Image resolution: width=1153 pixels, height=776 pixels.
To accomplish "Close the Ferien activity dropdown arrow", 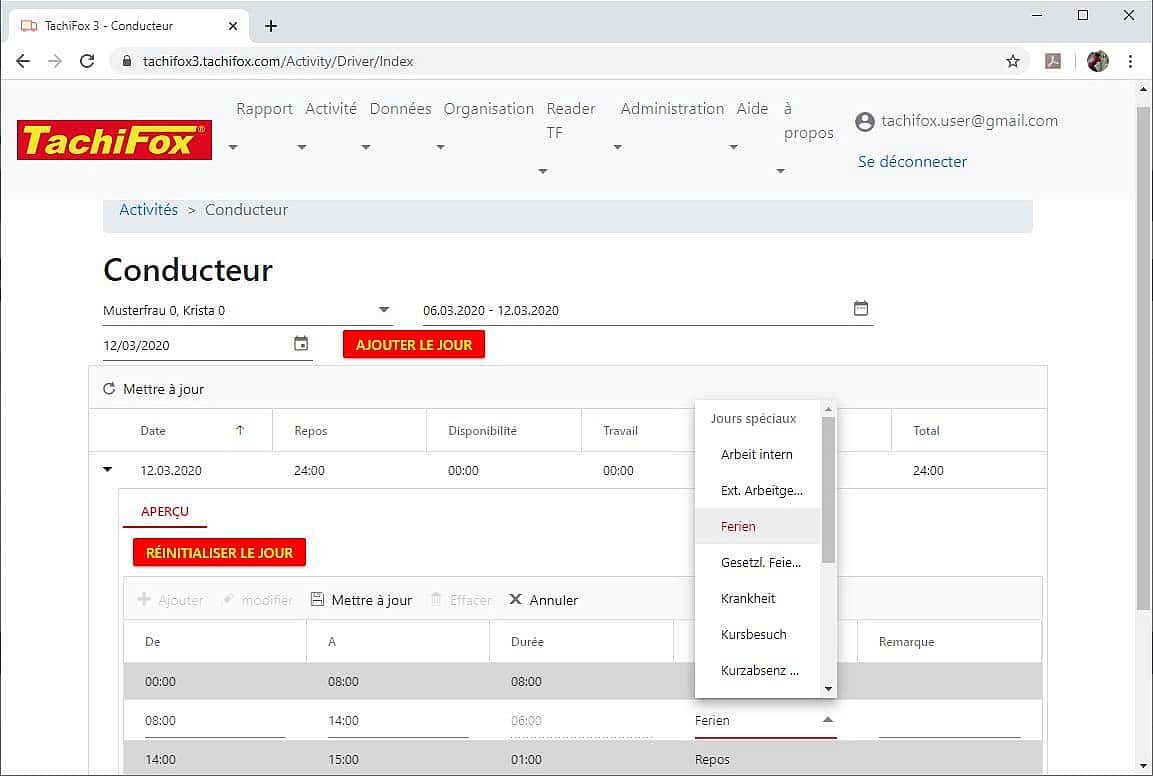I will (x=827, y=720).
